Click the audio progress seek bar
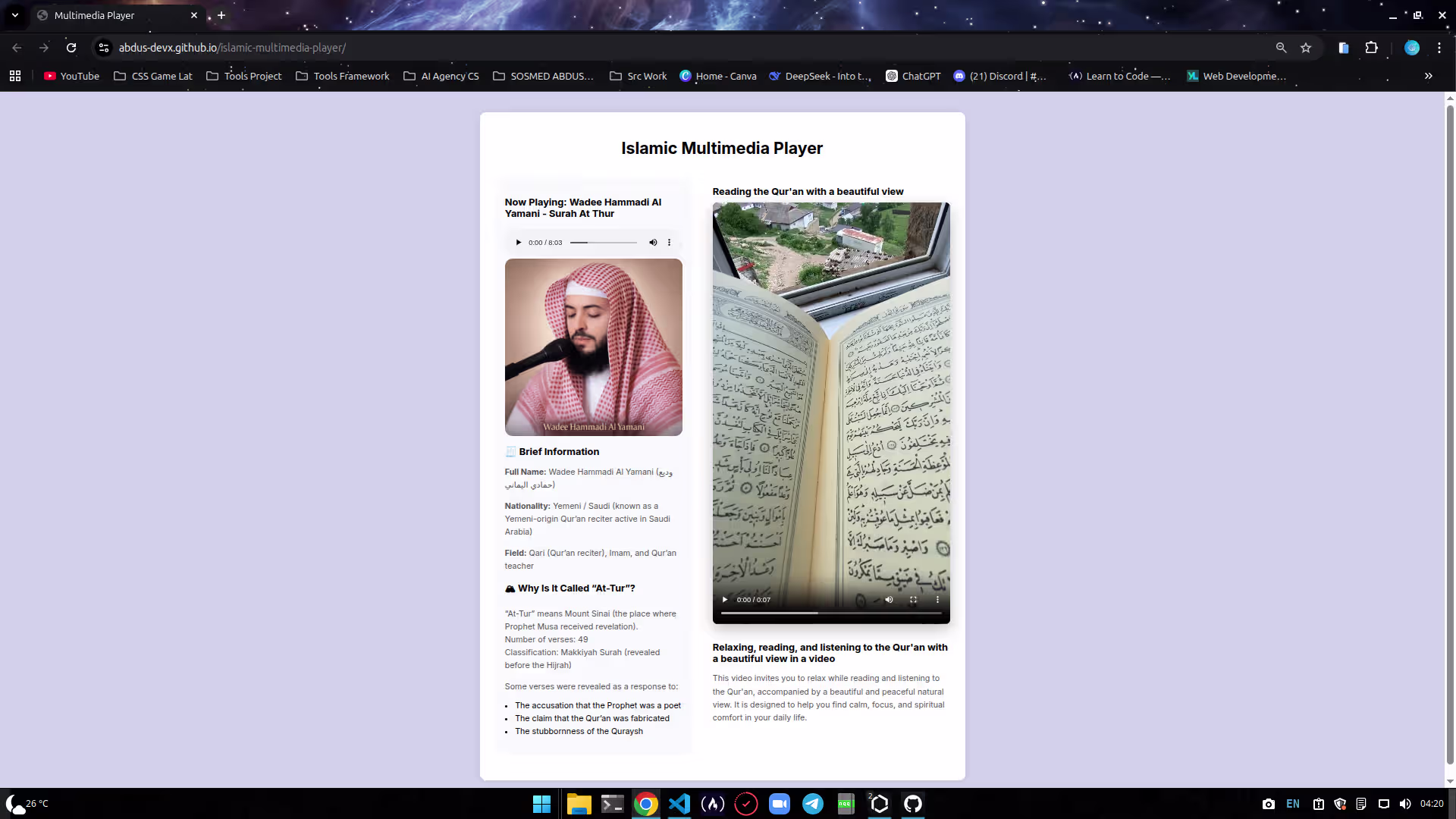 [x=603, y=242]
